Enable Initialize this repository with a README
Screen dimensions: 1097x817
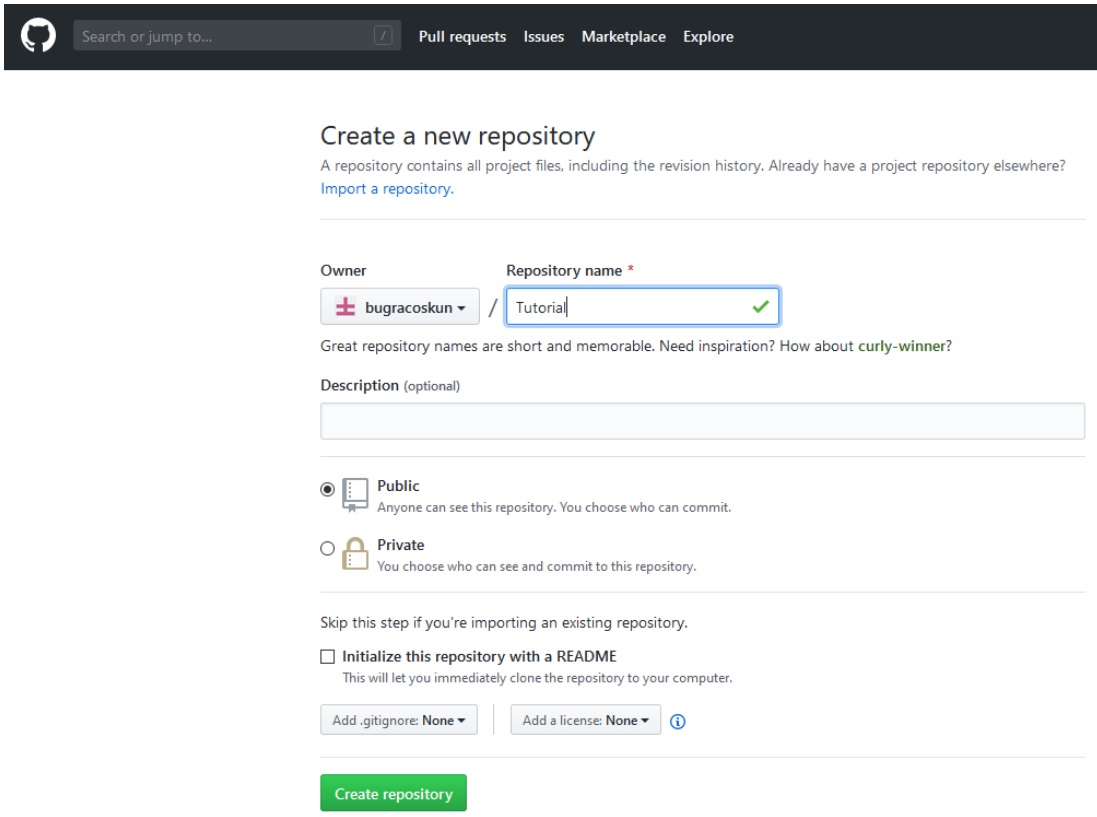pos(327,657)
